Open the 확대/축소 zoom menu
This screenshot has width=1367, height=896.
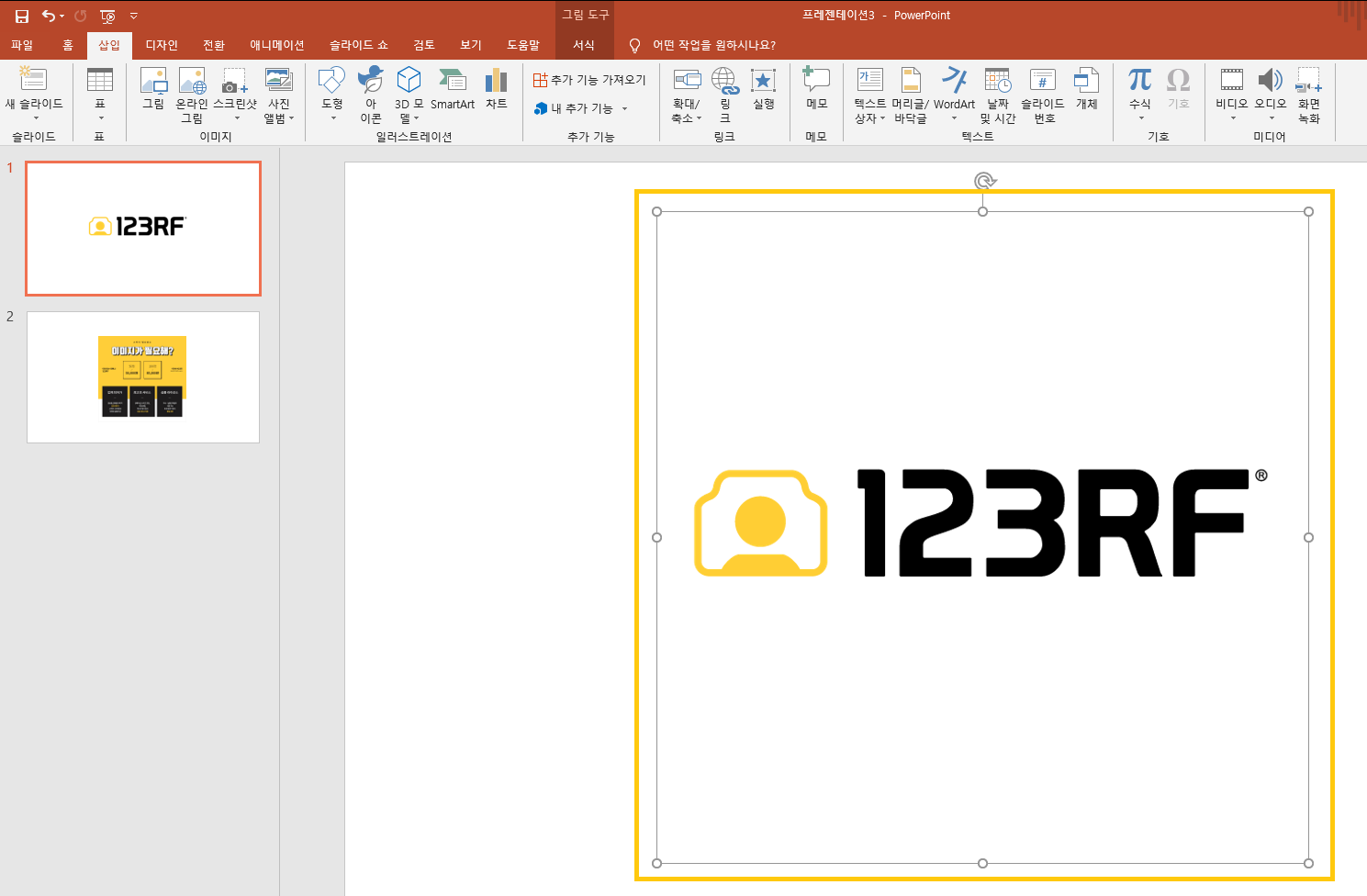(x=687, y=95)
